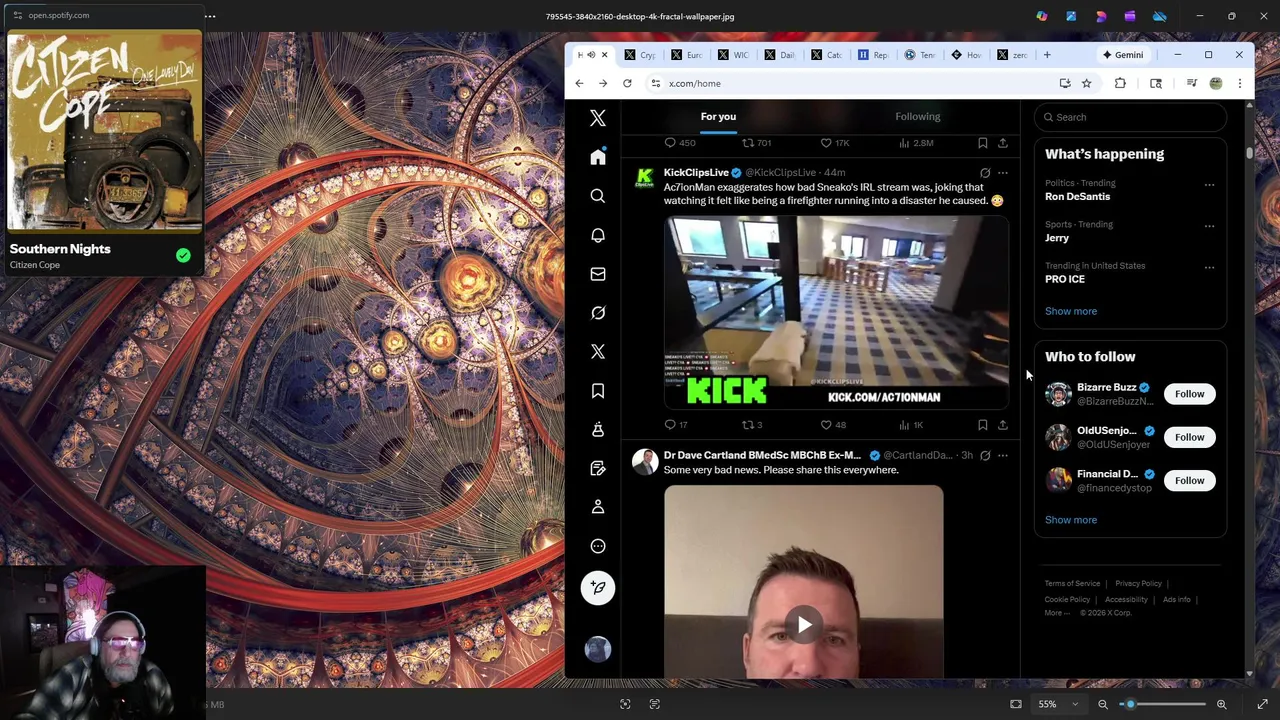
Task: Switch to the 'Daily' browser tab
Action: point(779,55)
